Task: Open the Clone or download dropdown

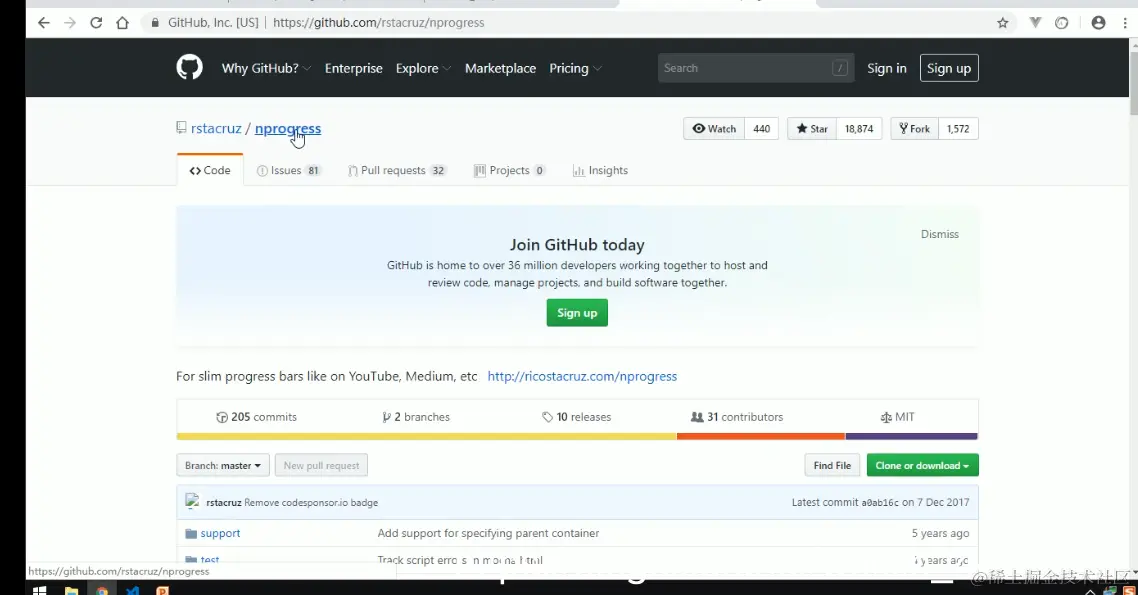Action: (x=922, y=465)
